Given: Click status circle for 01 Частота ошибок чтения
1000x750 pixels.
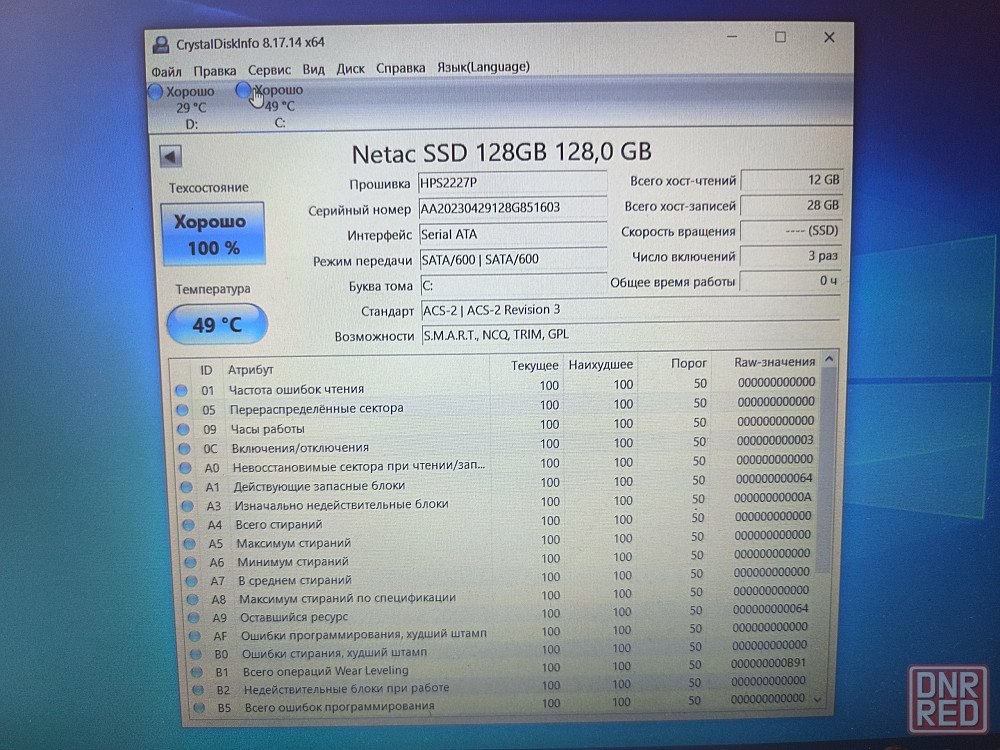Looking at the screenshot, I should pyautogui.click(x=182, y=390).
